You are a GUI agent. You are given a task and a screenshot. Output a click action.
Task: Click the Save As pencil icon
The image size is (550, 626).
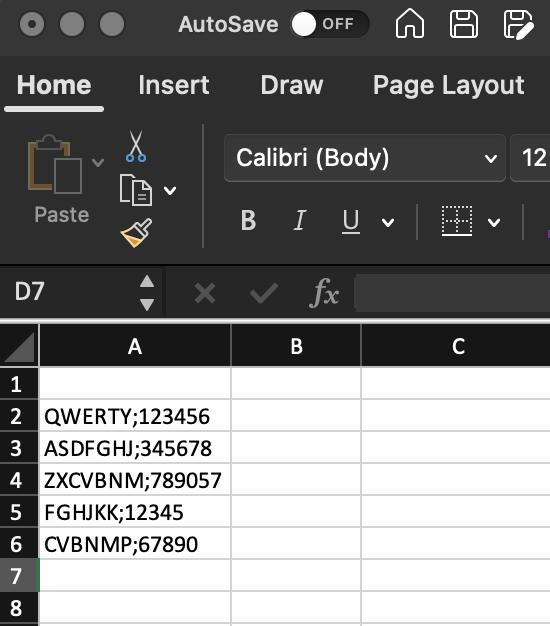click(518, 25)
